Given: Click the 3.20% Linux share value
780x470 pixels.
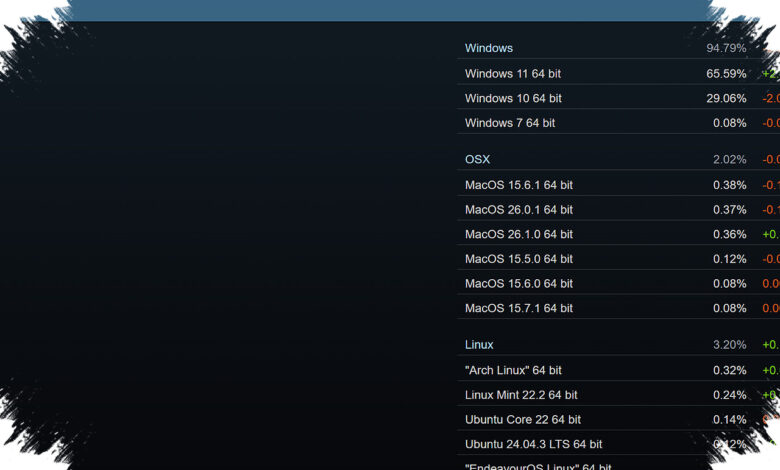Looking at the screenshot, I should point(730,345).
